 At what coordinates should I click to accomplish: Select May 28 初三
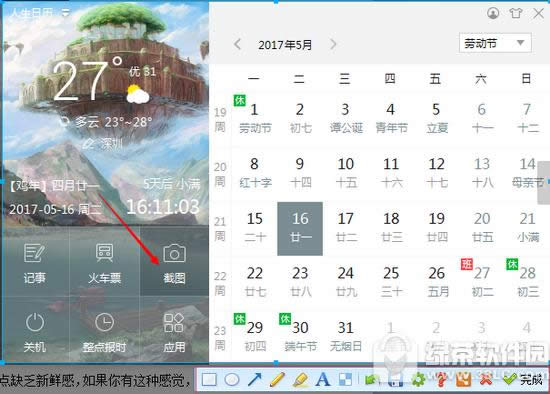(x=527, y=282)
